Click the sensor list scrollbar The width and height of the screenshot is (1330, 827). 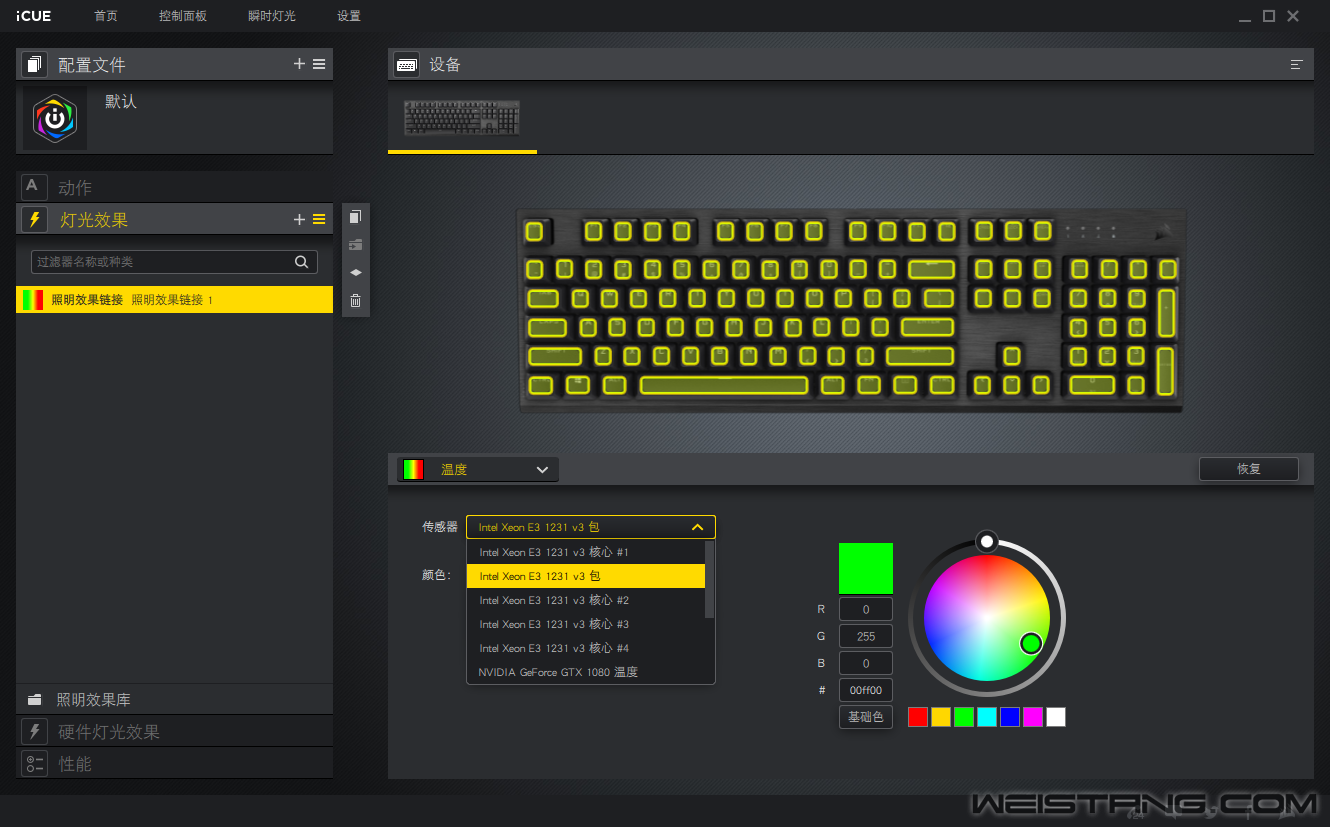pyautogui.click(x=710, y=580)
